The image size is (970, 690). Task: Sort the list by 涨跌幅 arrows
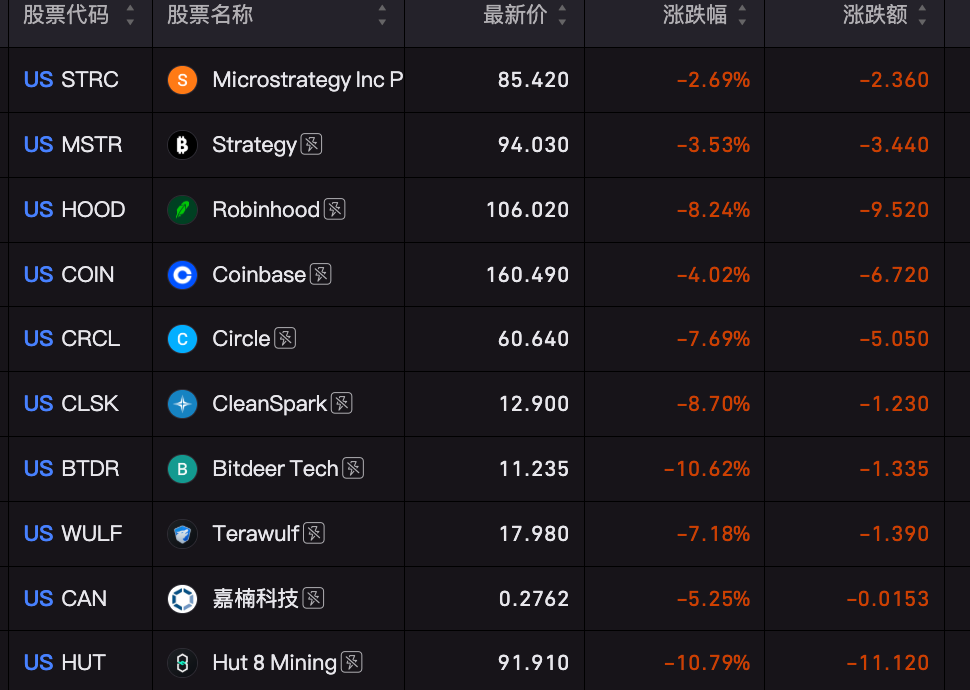click(742, 15)
